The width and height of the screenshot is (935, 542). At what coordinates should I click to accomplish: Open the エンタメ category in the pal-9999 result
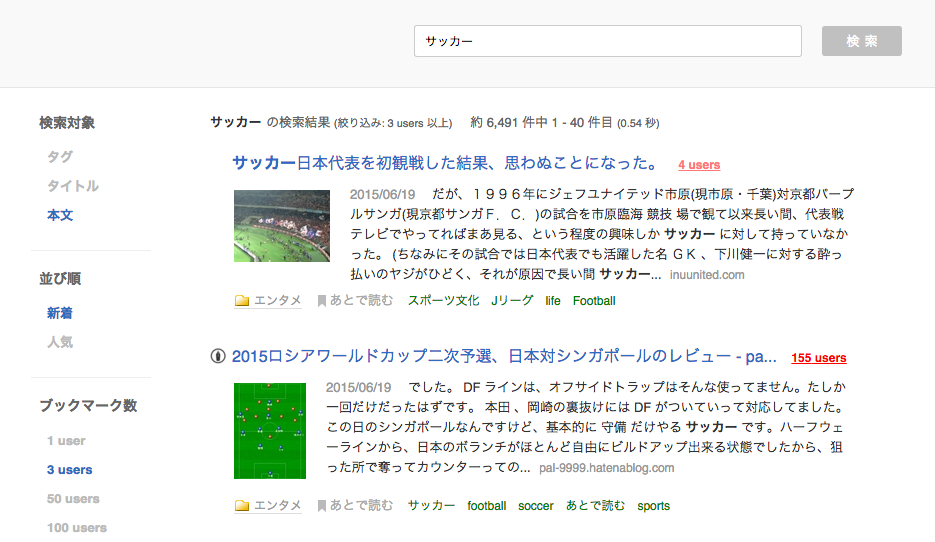click(x=277, y=506)
